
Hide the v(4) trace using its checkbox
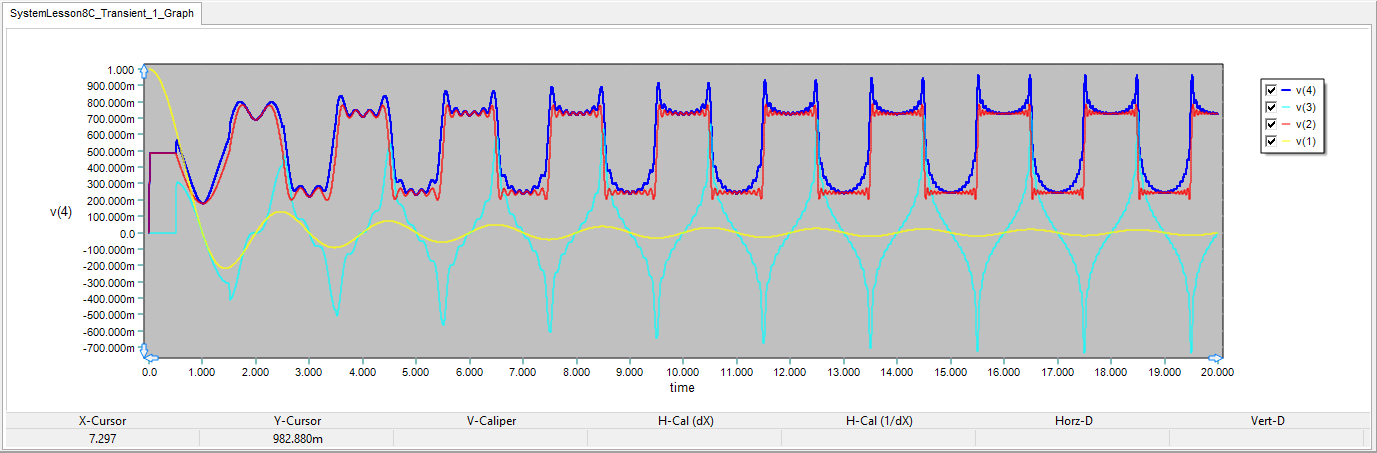pos(1270,90)
